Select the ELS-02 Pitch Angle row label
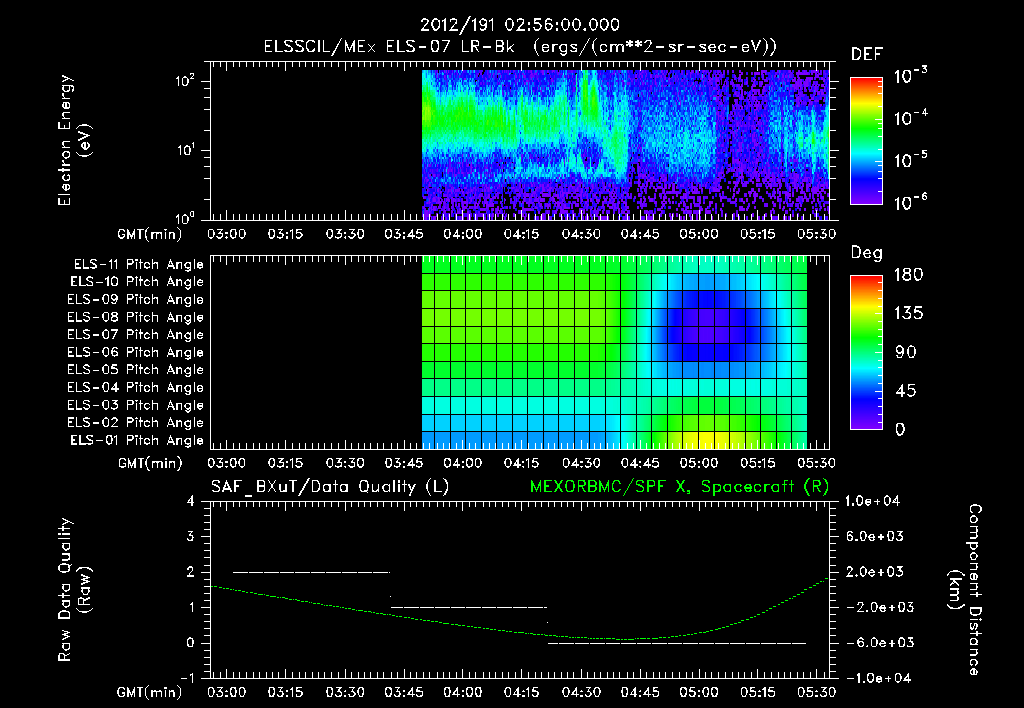This screenshot has height=708, width=1024. click(x=135, y=423)
